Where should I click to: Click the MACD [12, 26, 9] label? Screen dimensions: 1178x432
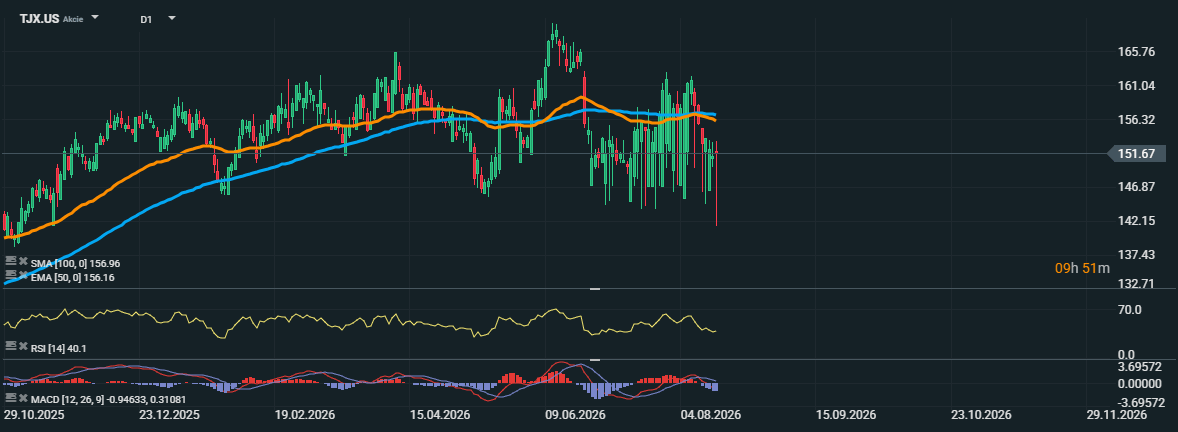click(x=108, y=400)
